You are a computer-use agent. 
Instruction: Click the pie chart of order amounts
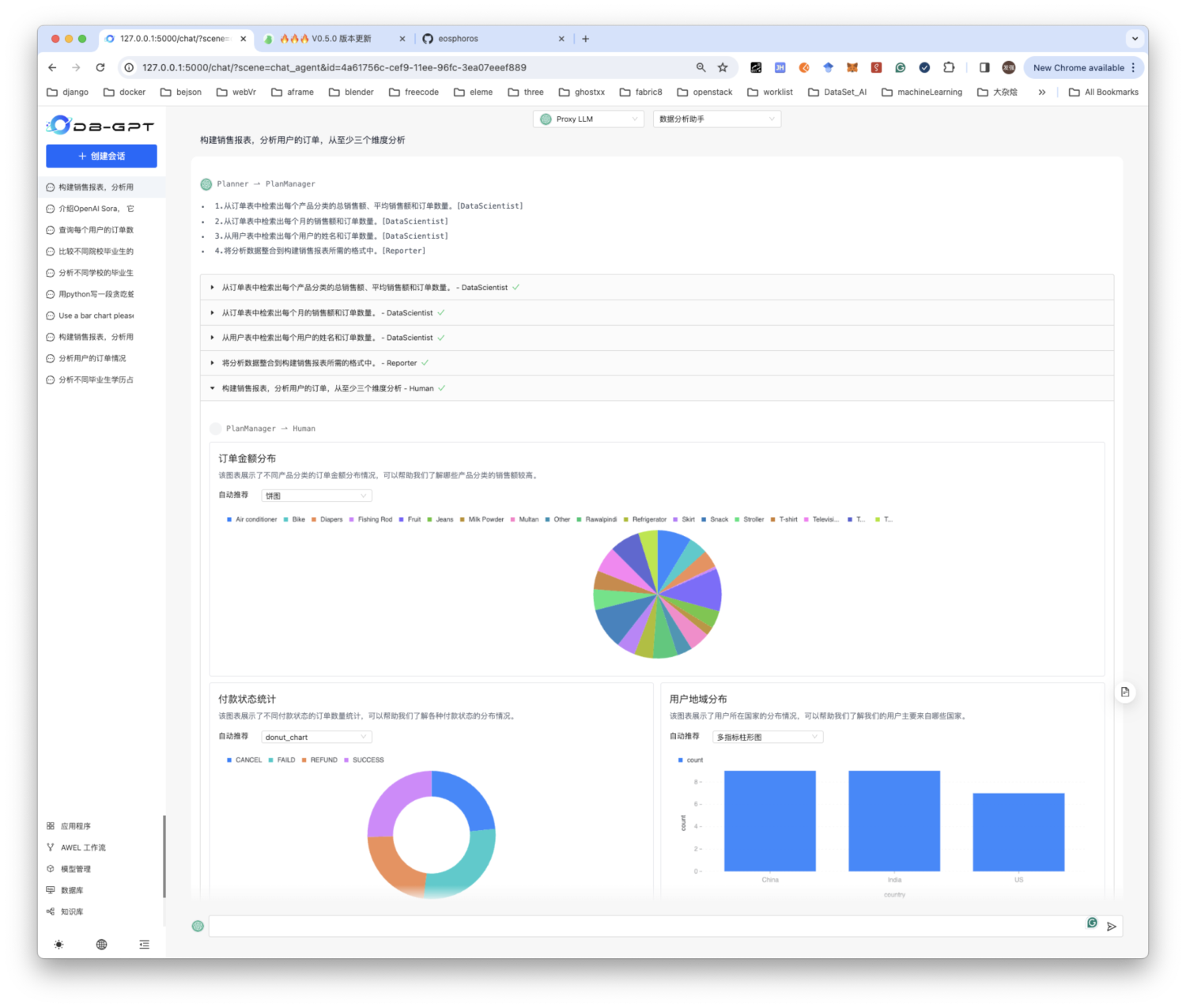(657, 594)
